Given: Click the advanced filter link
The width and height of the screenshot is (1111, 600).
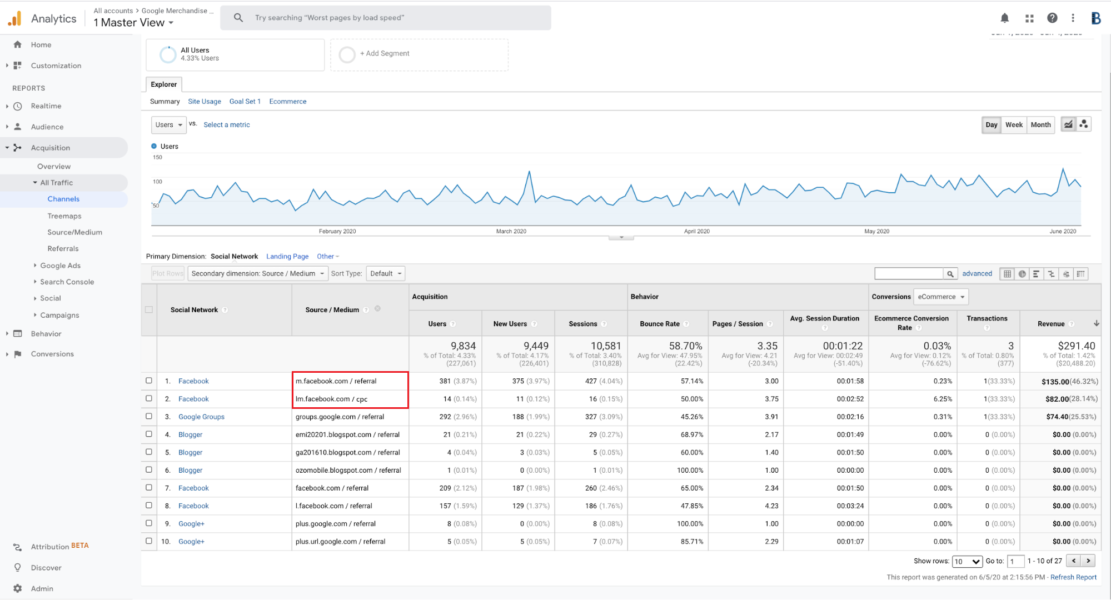Looking at the screenshot, I should (x=977, y=273).
